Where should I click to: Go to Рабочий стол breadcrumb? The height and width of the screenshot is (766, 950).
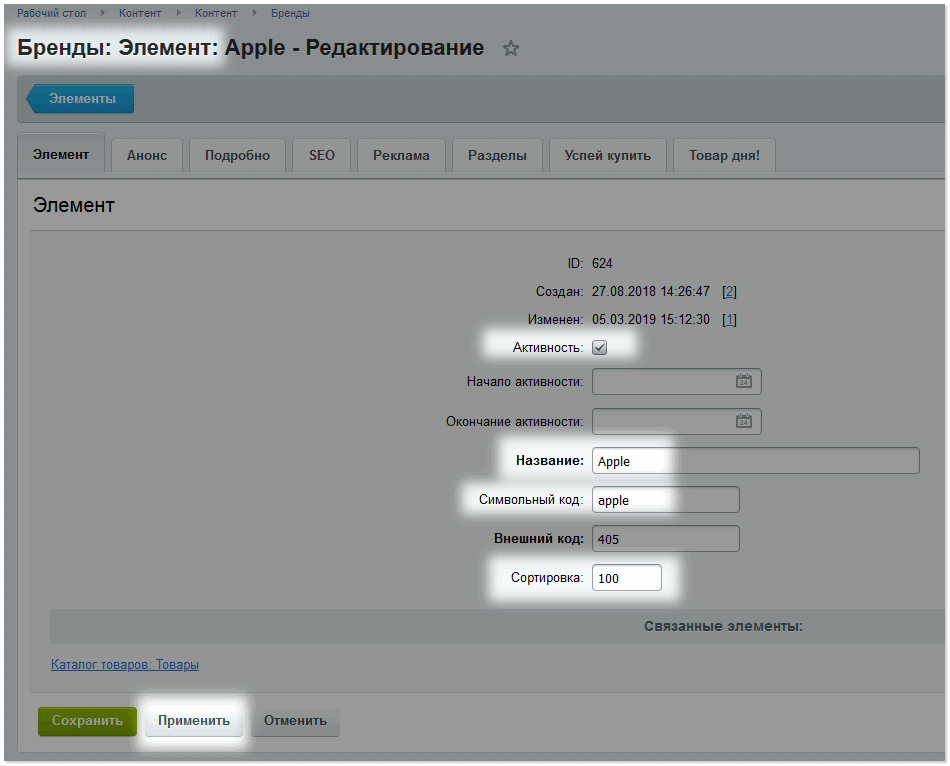(51, 13)
